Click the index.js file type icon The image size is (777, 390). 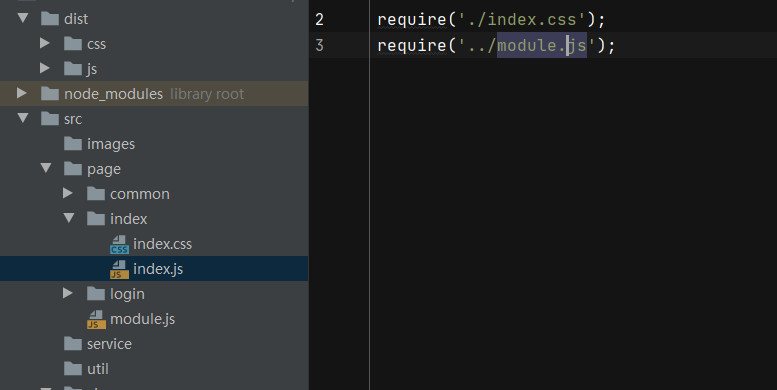coord(119,269)
